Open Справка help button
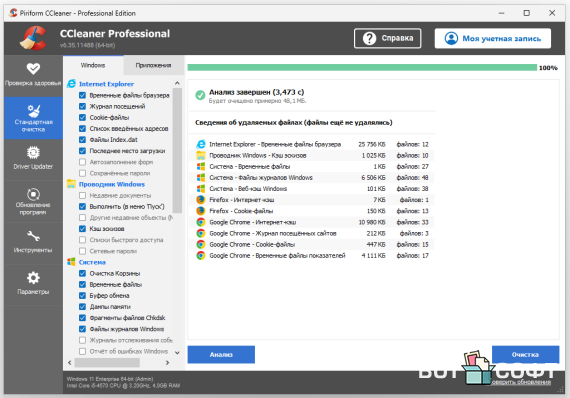Viewport: 570px width, 398px height. 388,38
